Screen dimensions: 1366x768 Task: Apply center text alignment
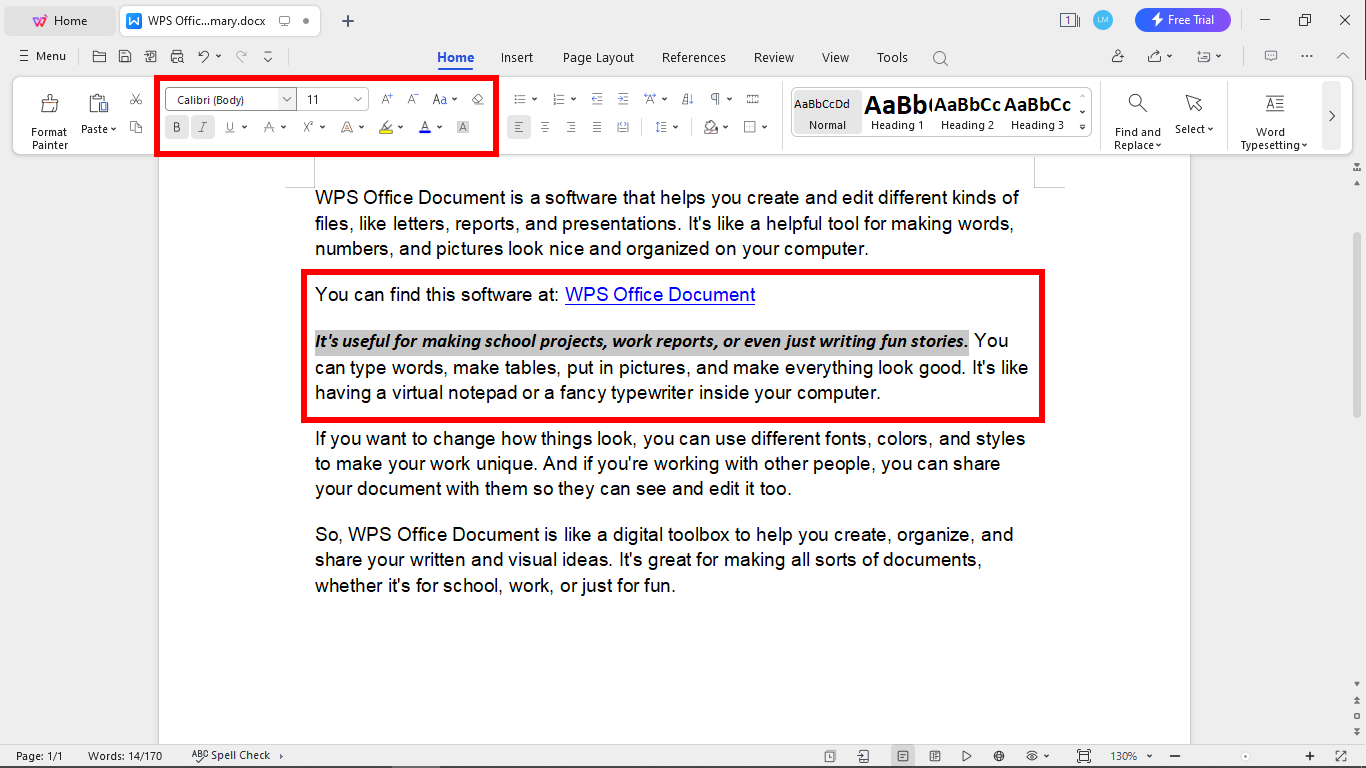tap(544, 127)
